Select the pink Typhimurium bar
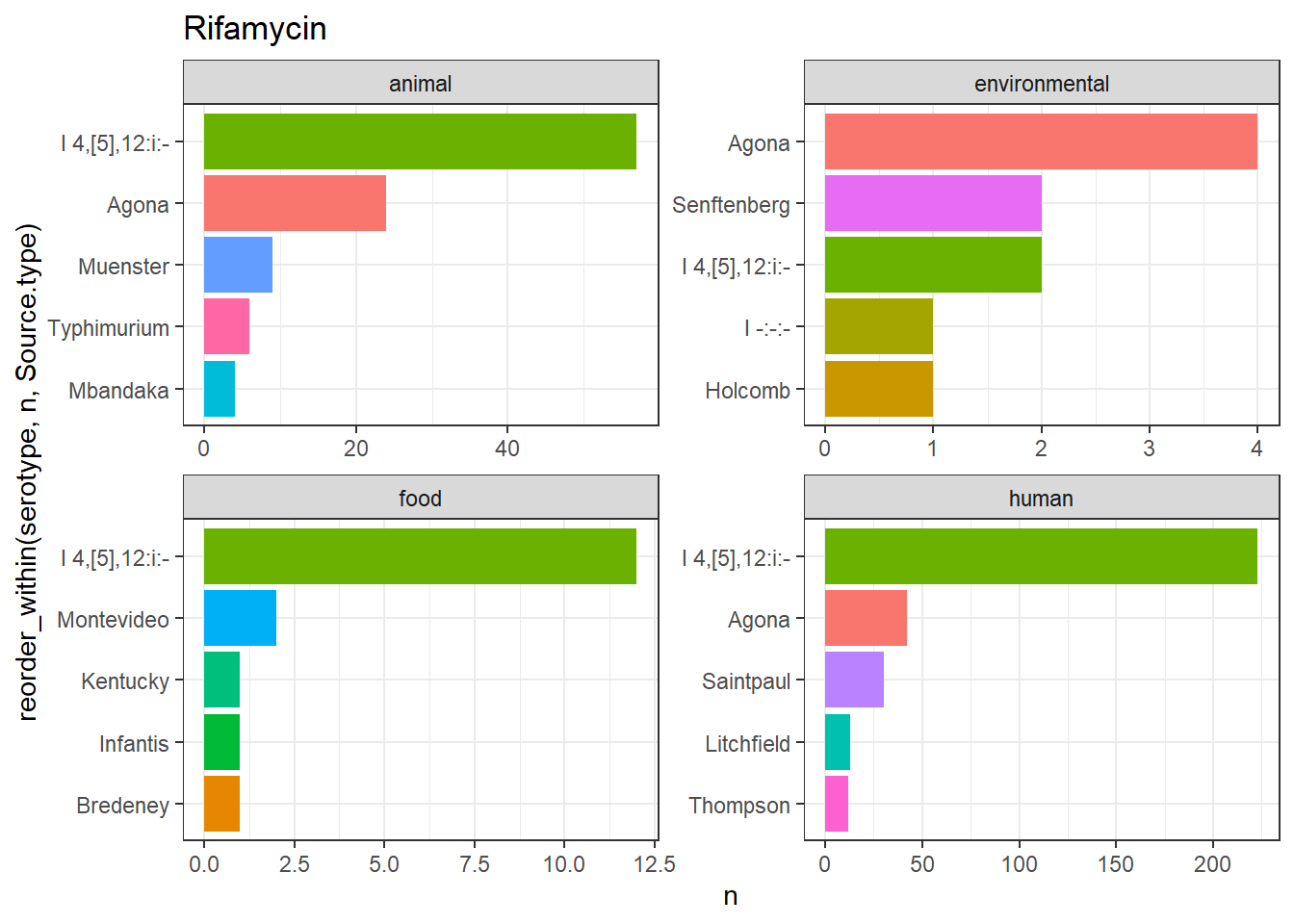 (x=226, y=326)
